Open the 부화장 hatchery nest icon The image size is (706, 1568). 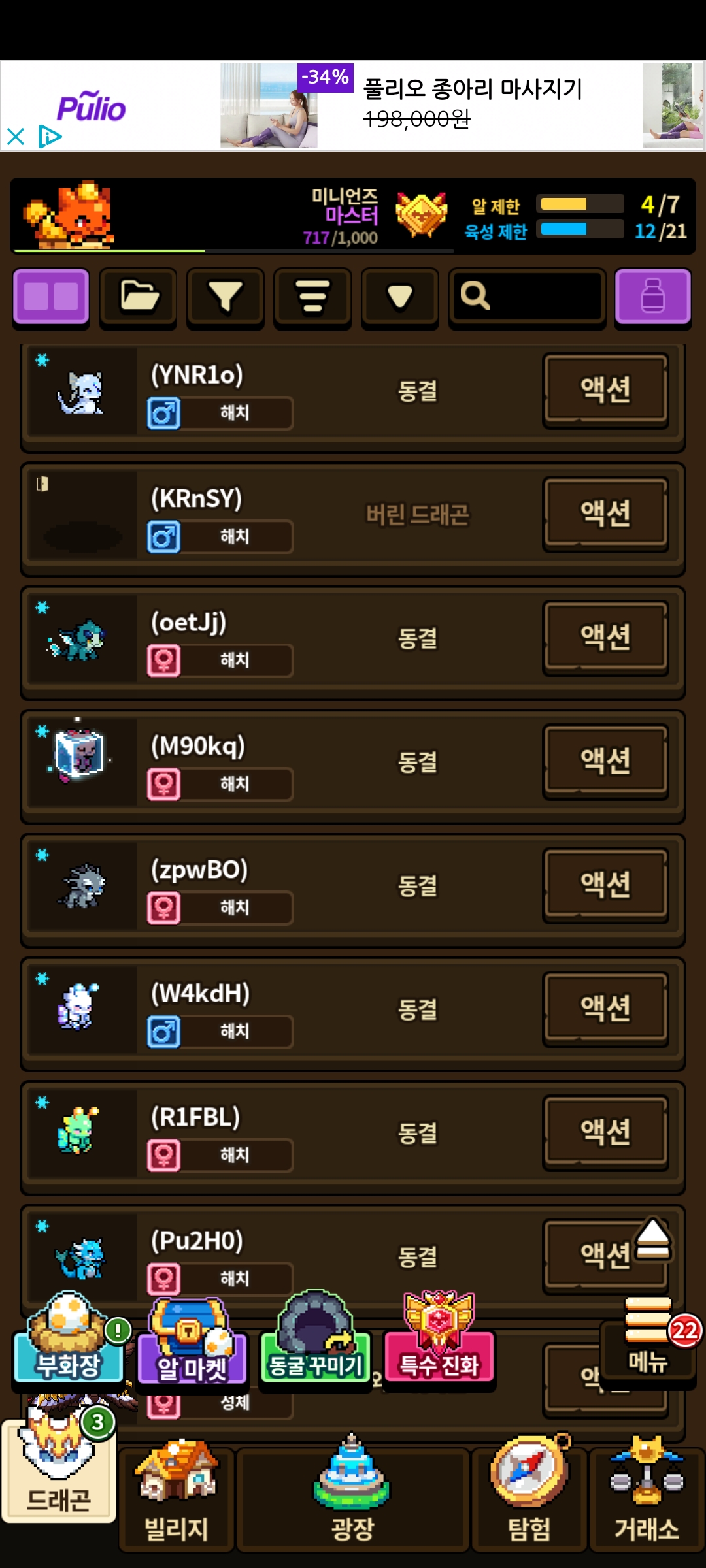[x=69, y=1337]
